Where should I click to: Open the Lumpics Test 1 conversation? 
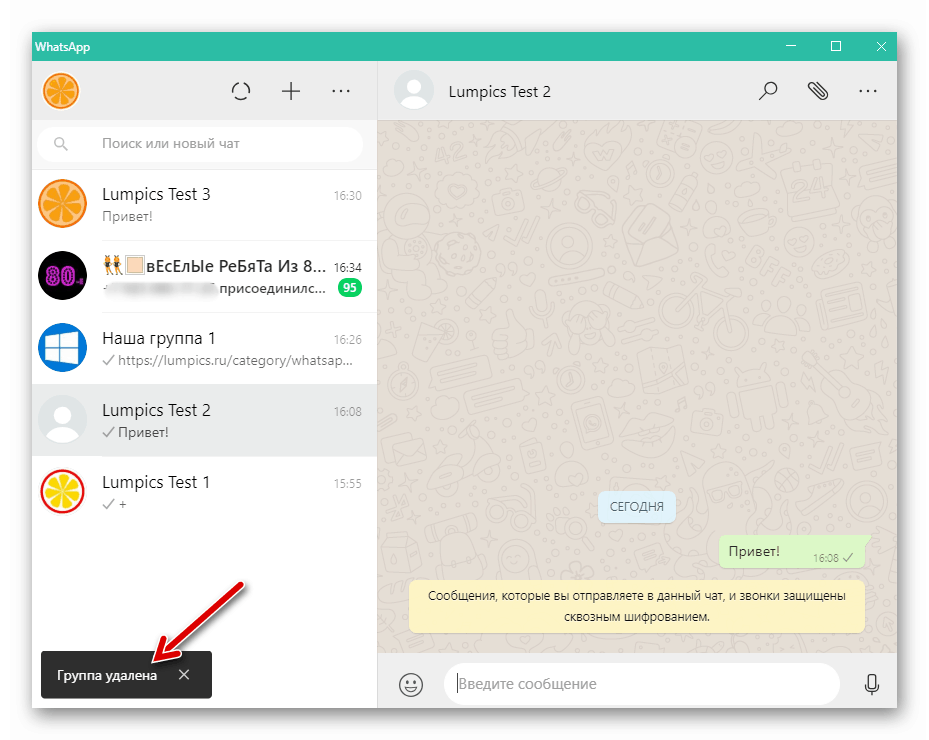pos(200,492)
